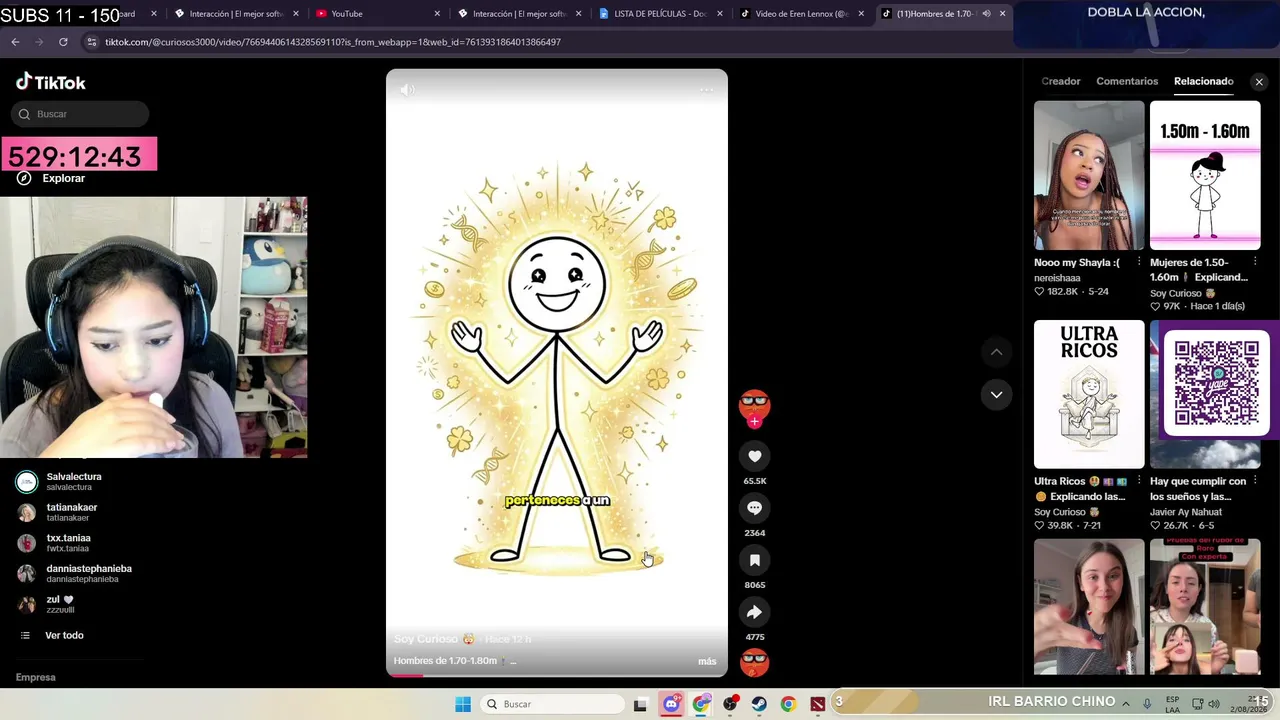The width and height of the screenshot is (1280, 720).
Task: Follow the creator with the red plus badge
Action: (754, 422)
